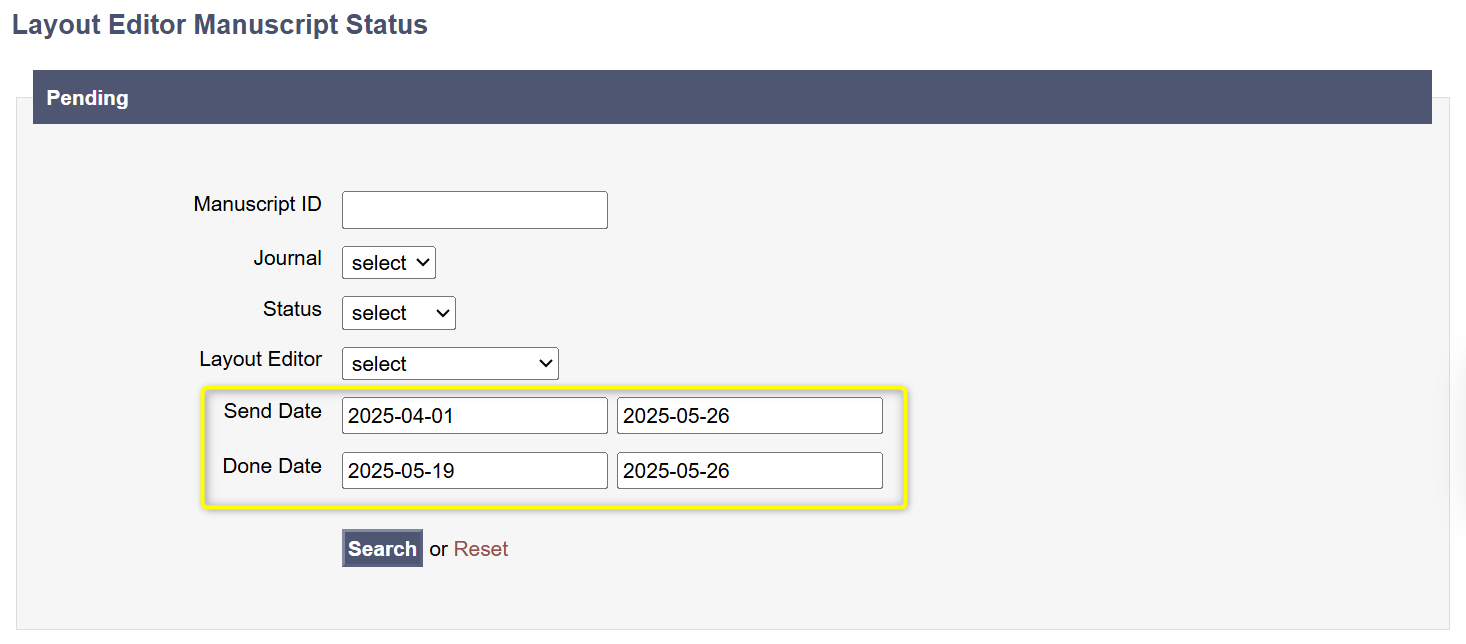Open the Journal dropdown
The image size is (1466, 644).
point(389,263)
